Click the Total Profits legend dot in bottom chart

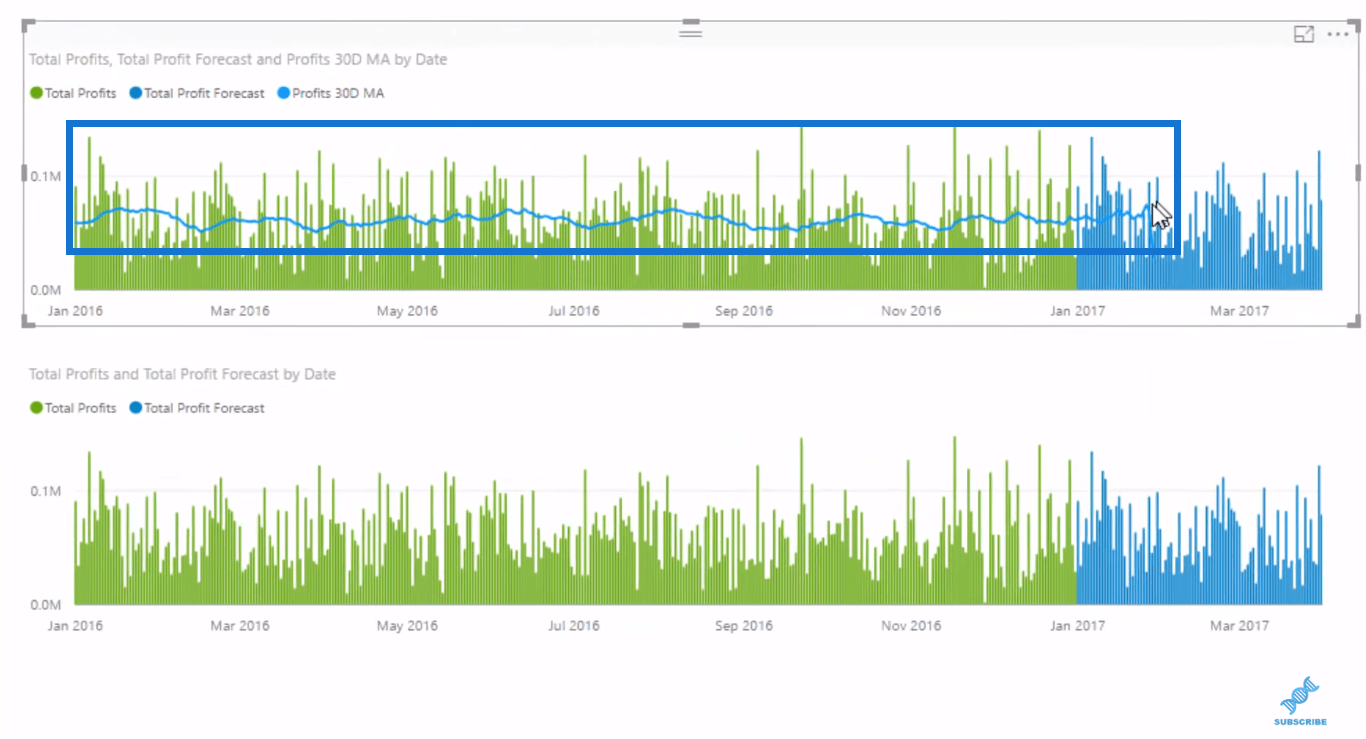(x=36, y=408)
